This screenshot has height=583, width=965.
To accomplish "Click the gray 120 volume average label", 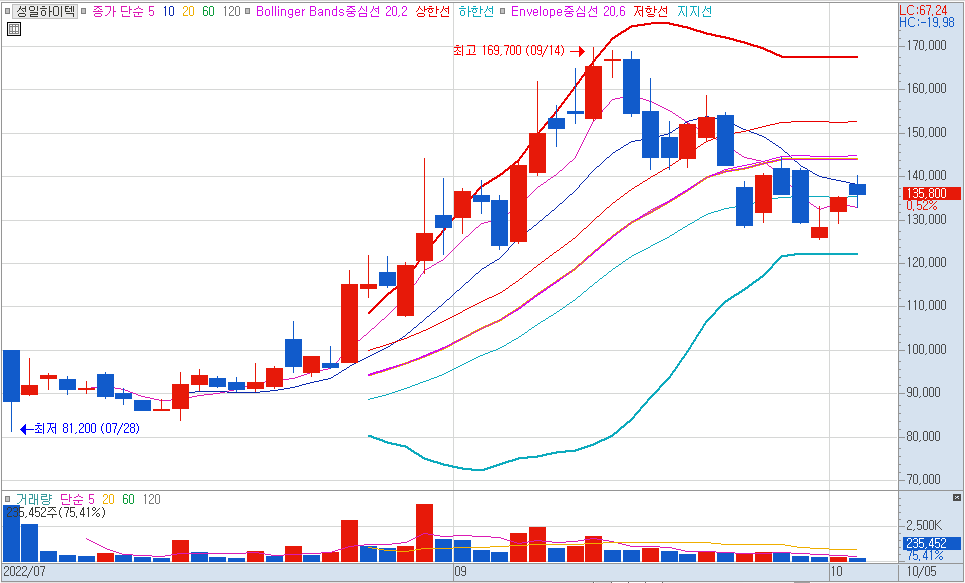I will (x=151, y=499).
